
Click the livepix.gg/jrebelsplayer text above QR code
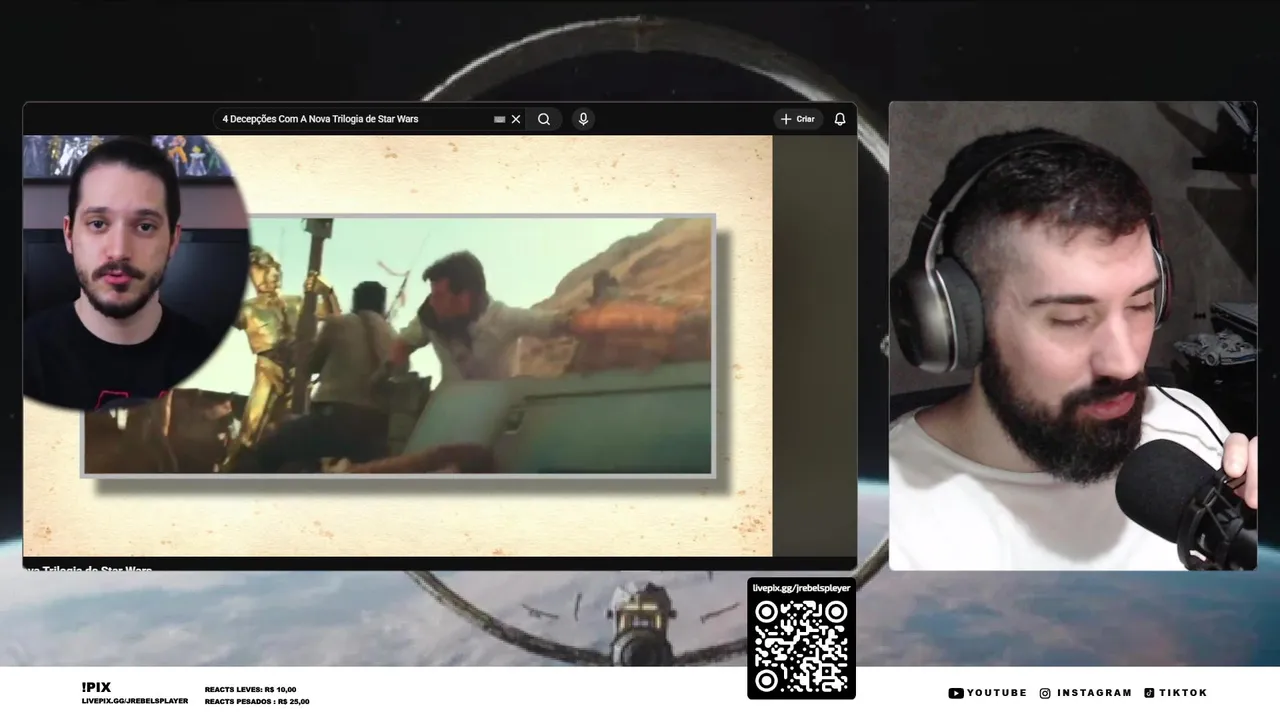801,588
